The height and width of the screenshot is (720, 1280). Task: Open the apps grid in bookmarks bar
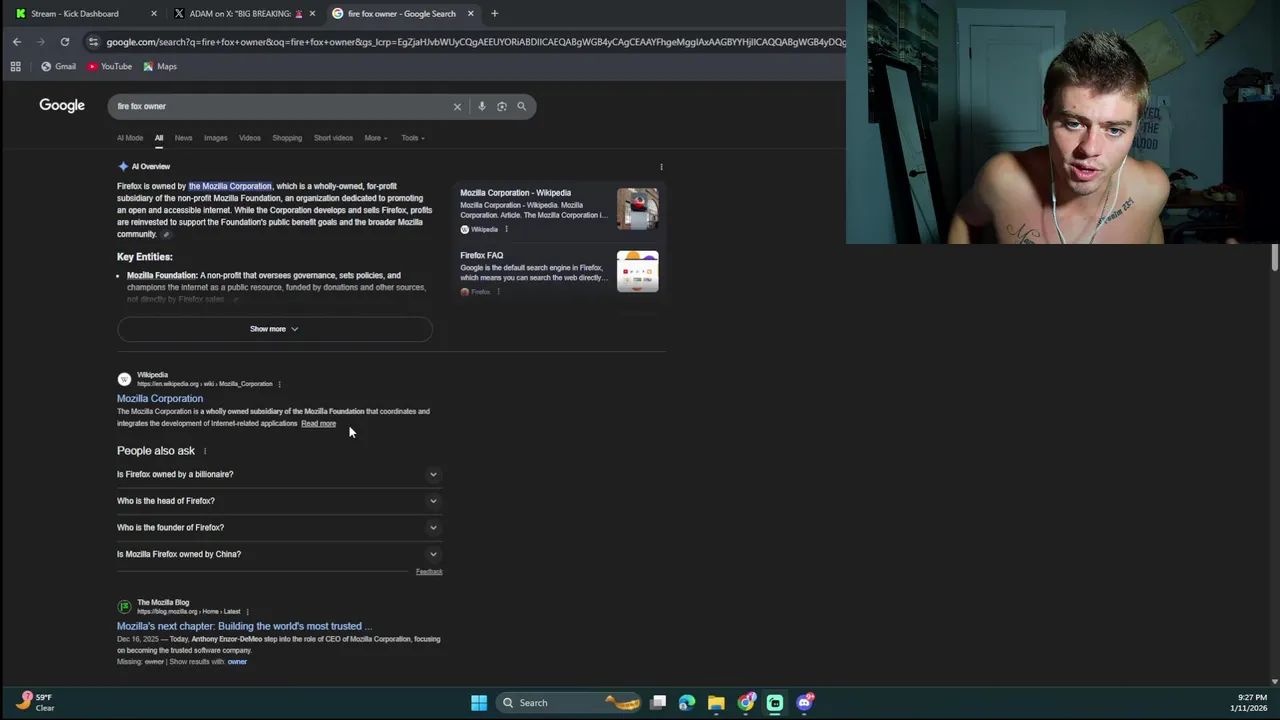(15, 66)
